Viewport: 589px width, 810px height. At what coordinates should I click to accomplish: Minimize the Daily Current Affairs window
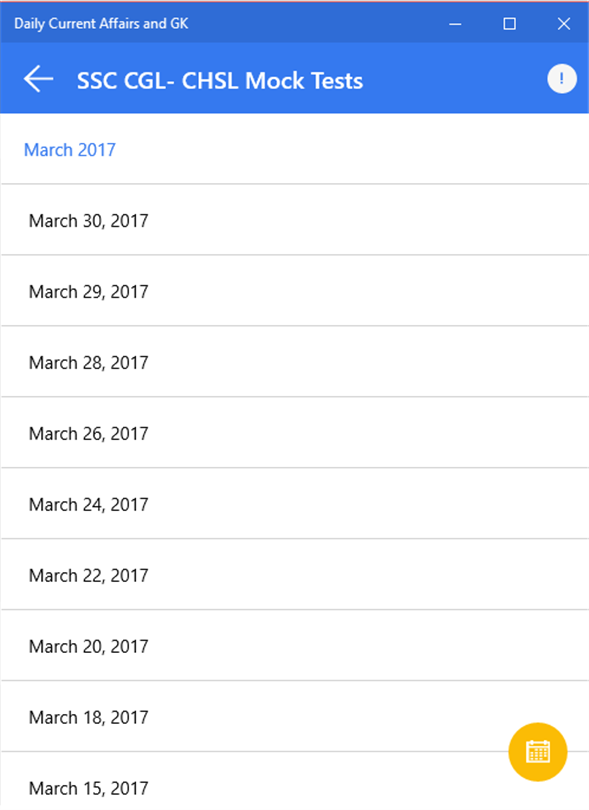pyautogui.click(x=455, y=24)
